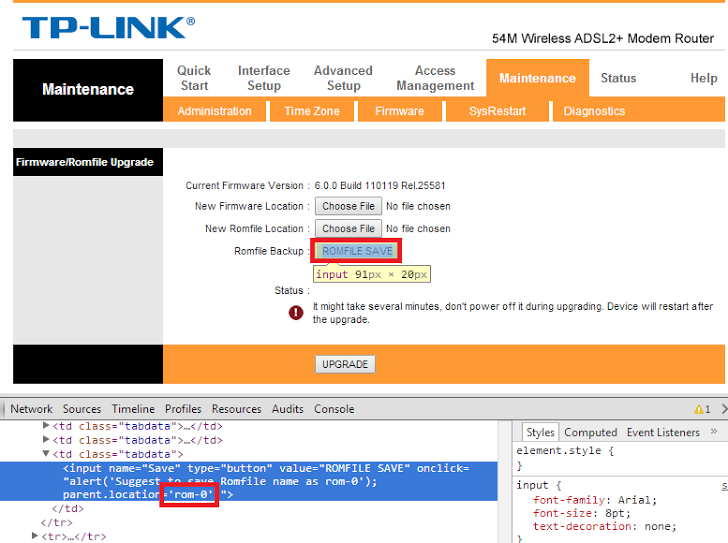Collapse the opened td tabdata node
728x543 pixels.
46,454
